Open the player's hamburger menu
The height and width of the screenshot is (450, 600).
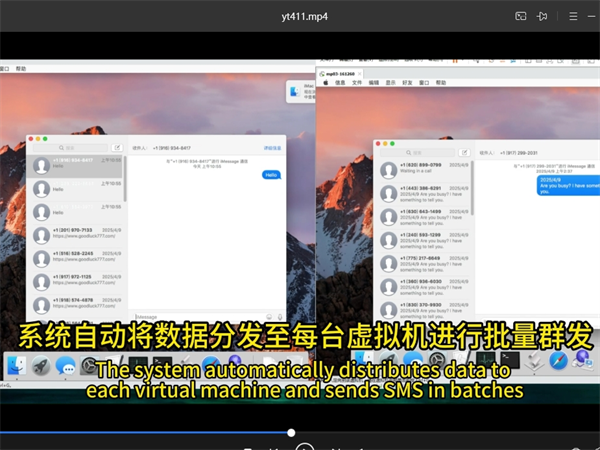[x=573, y=16]
